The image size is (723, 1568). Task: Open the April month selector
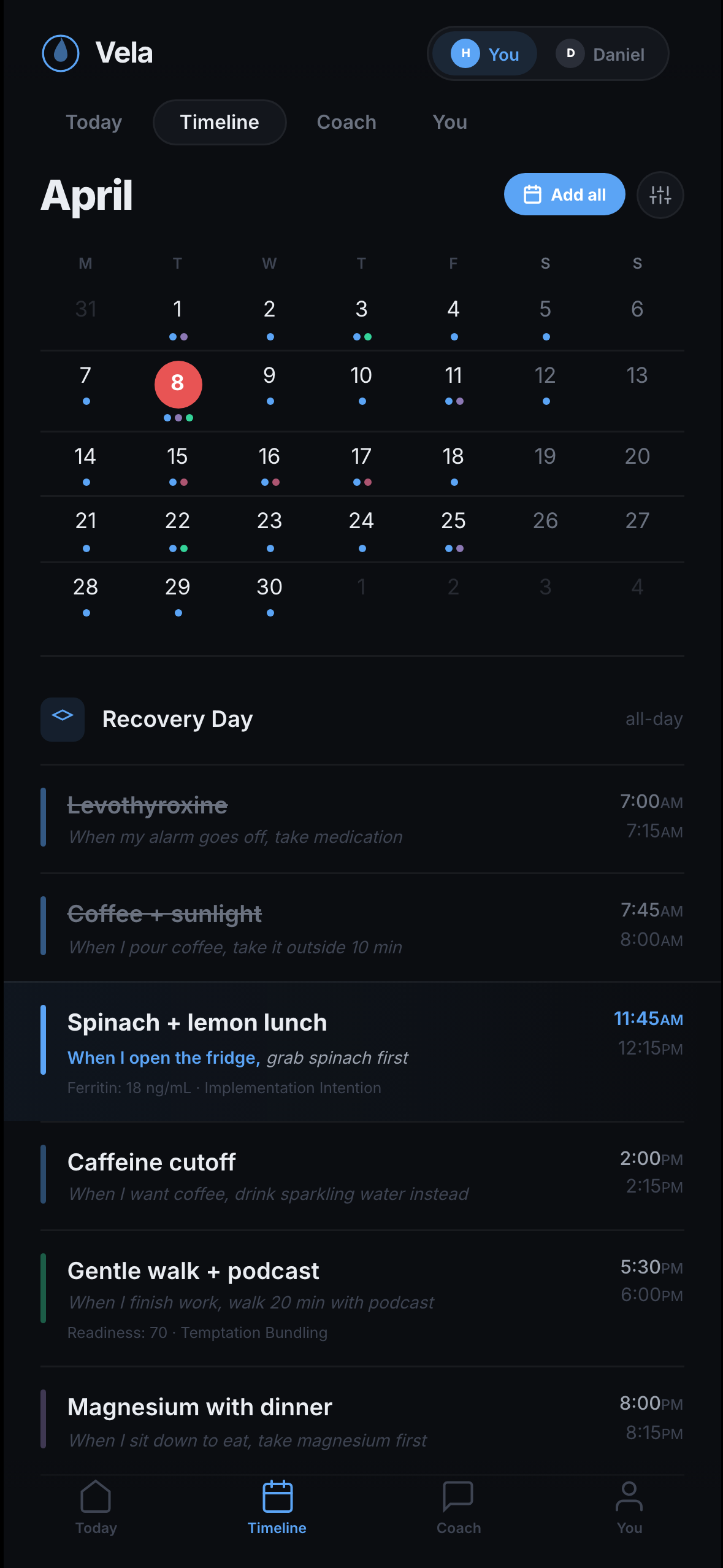pyautogui.click(x=86, y=195)
